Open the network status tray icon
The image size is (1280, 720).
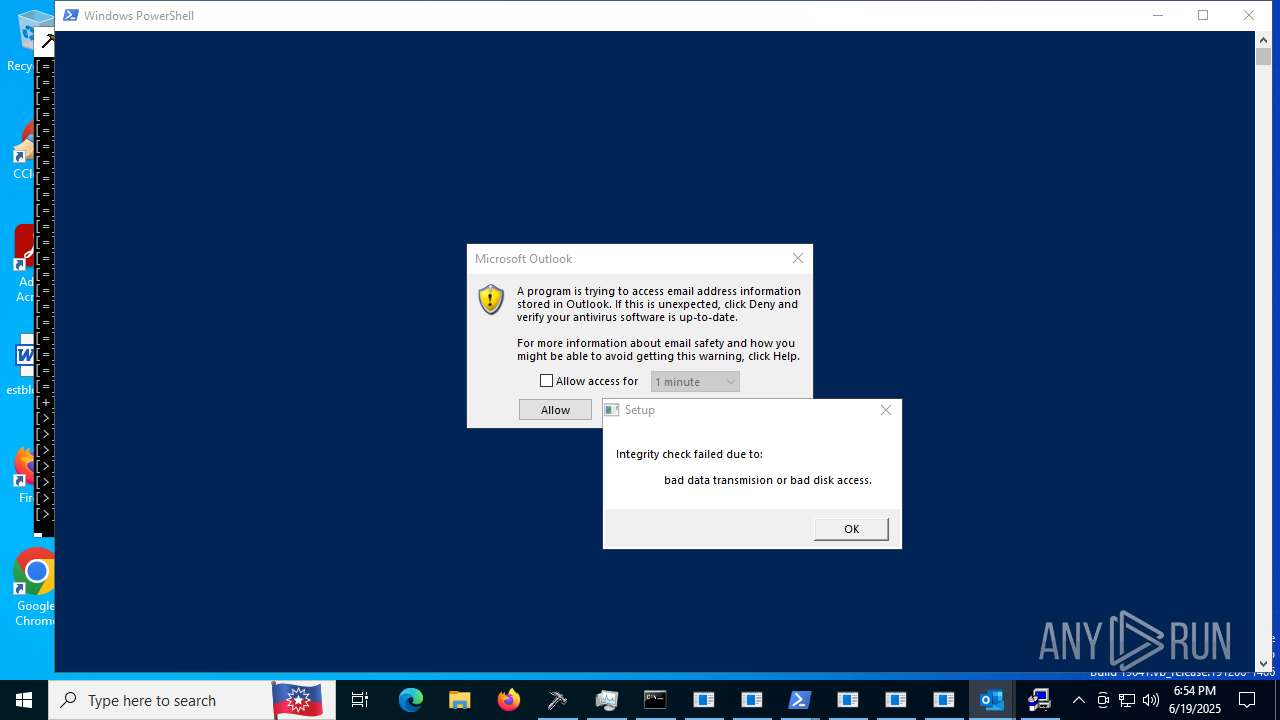[1127, 700]
